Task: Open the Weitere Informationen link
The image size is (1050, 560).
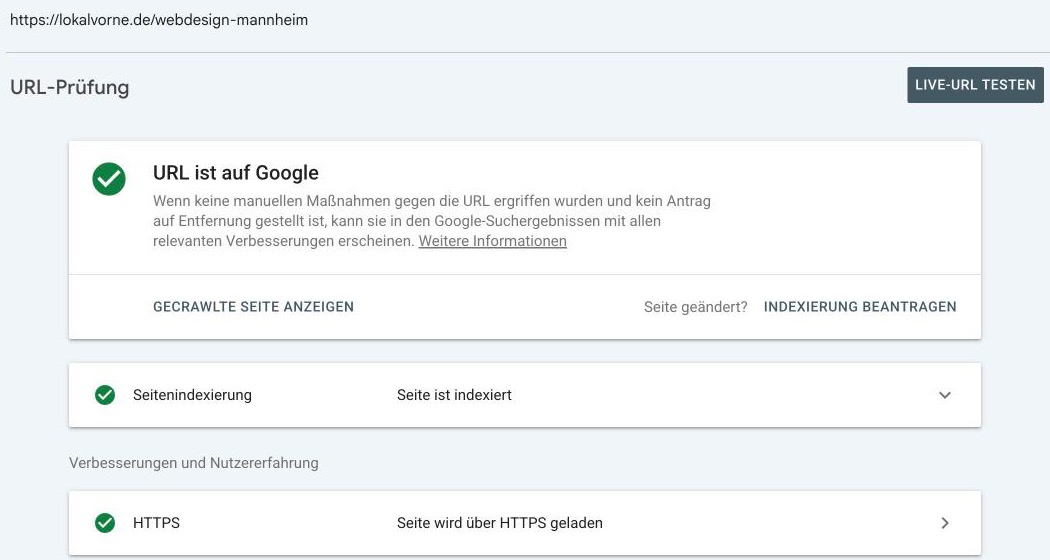Action: [492, 241]
